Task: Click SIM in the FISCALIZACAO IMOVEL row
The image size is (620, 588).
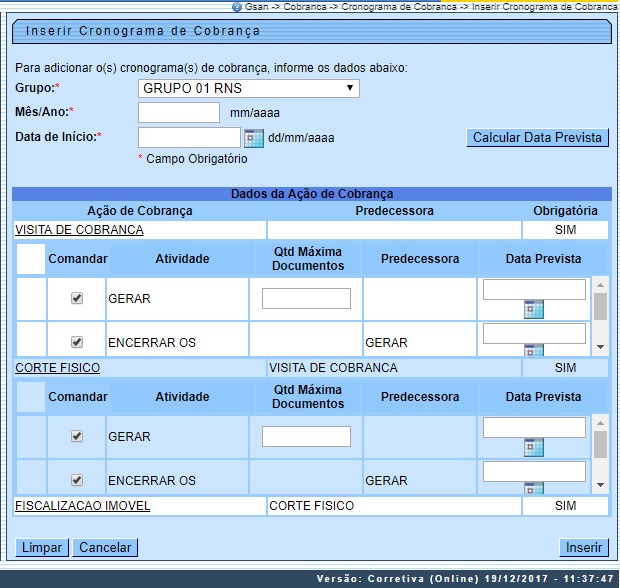Action: (565, 506)
